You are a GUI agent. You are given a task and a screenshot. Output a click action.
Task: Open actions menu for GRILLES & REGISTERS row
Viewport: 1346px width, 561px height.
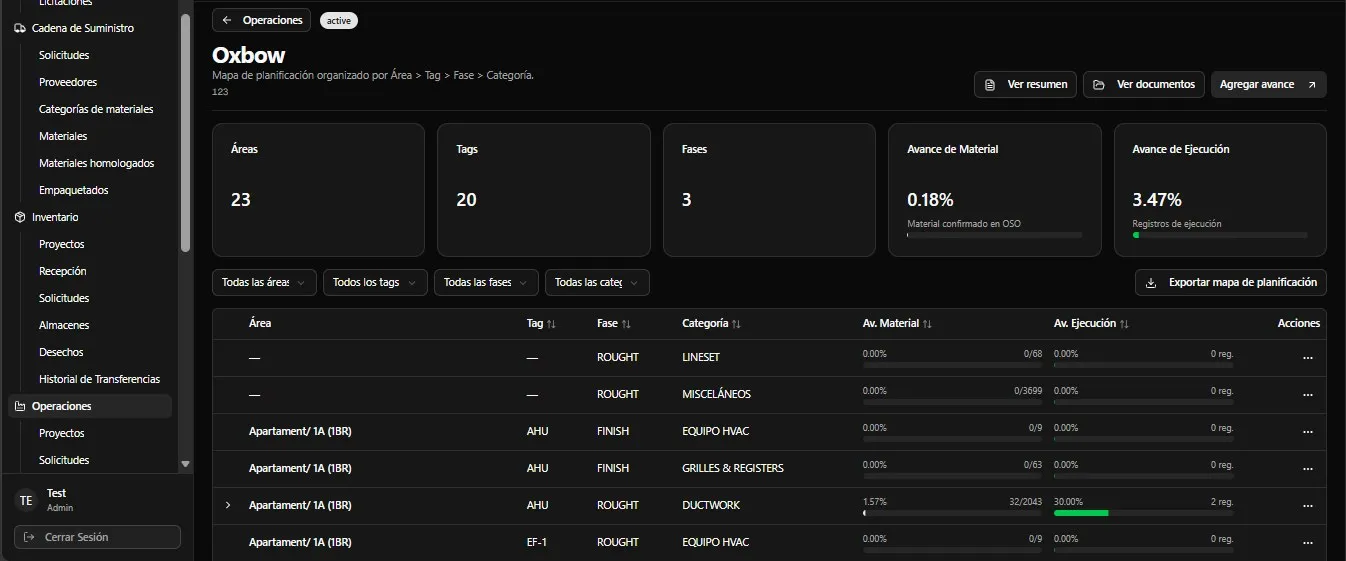pos(1308,469)
